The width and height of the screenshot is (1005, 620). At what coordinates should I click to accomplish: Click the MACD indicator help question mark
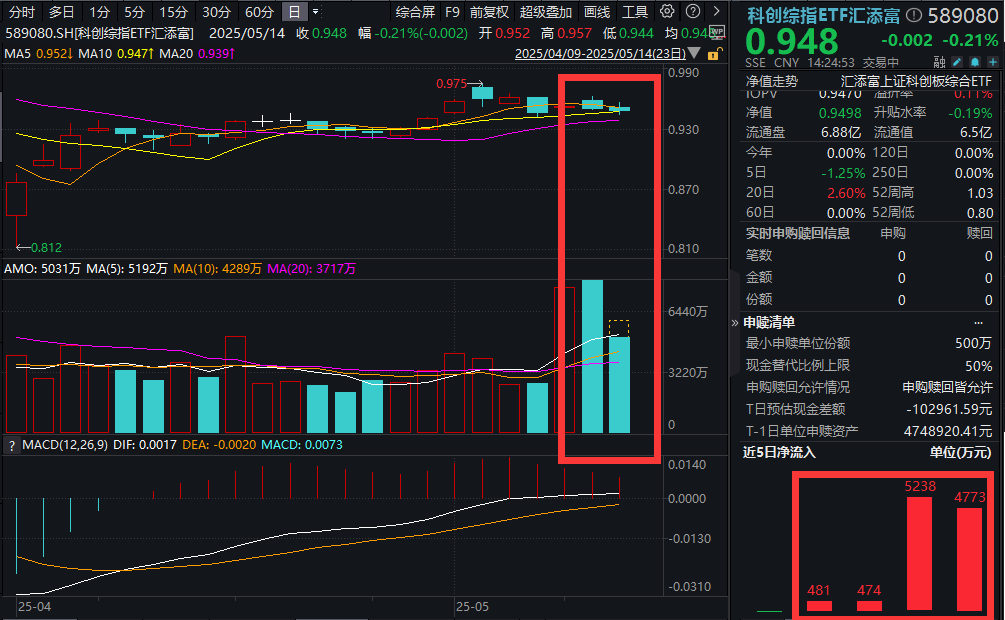click(x=10, y=443)
